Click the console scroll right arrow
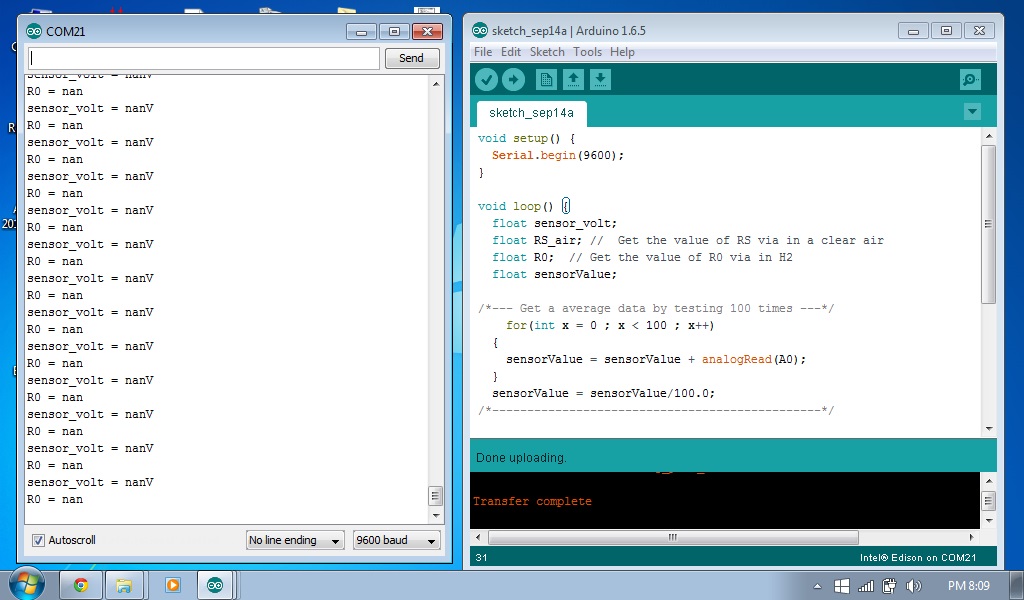The width and height of the screenshot is (1024, 600). click(x=971, y=537)
